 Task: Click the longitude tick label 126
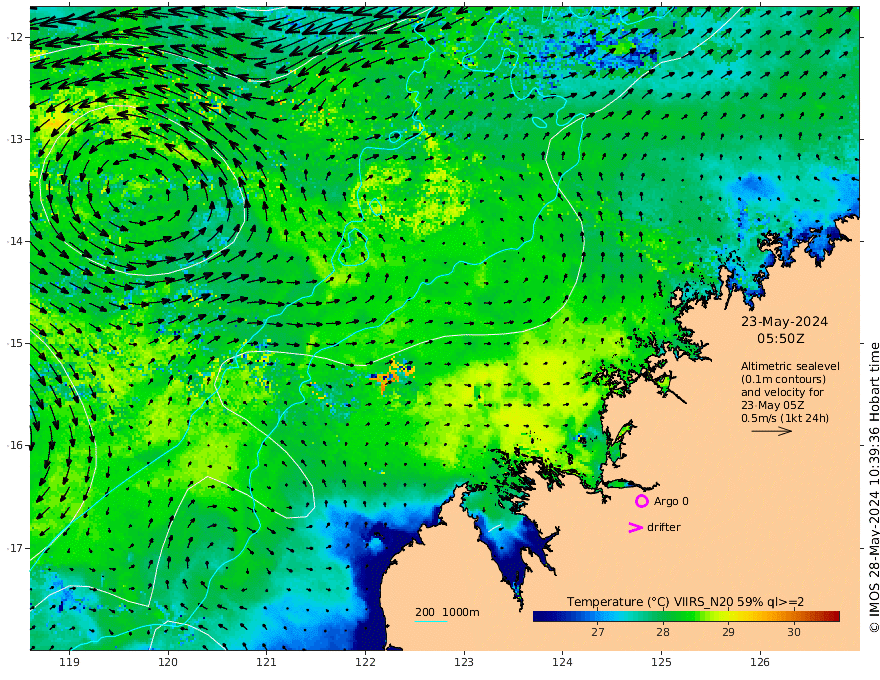coord(760,662)
